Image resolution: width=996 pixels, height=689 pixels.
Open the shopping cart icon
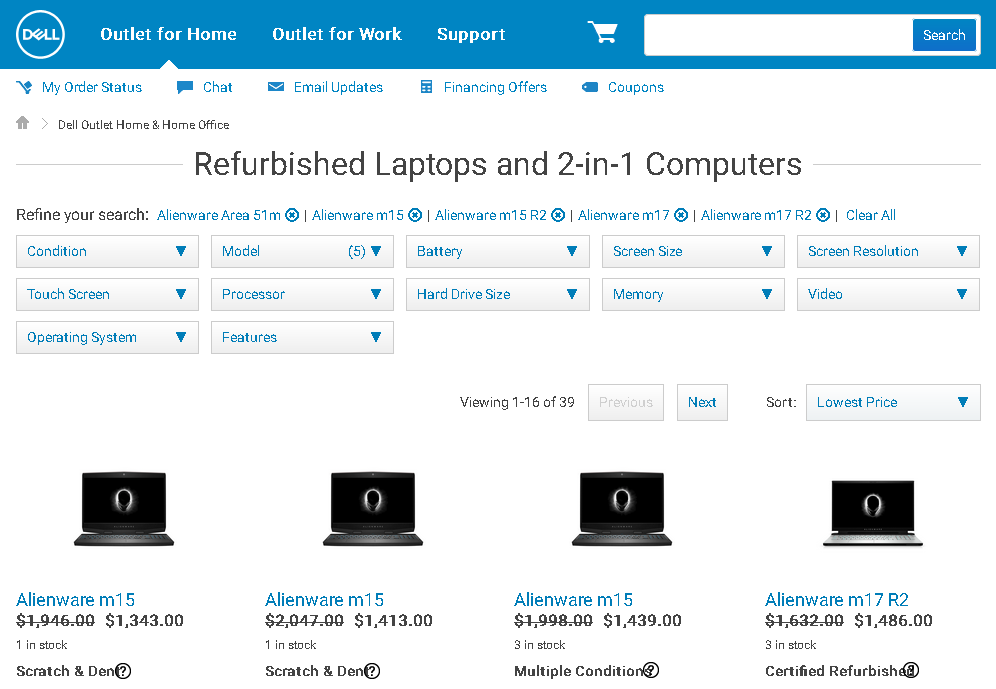click(602, 32)
